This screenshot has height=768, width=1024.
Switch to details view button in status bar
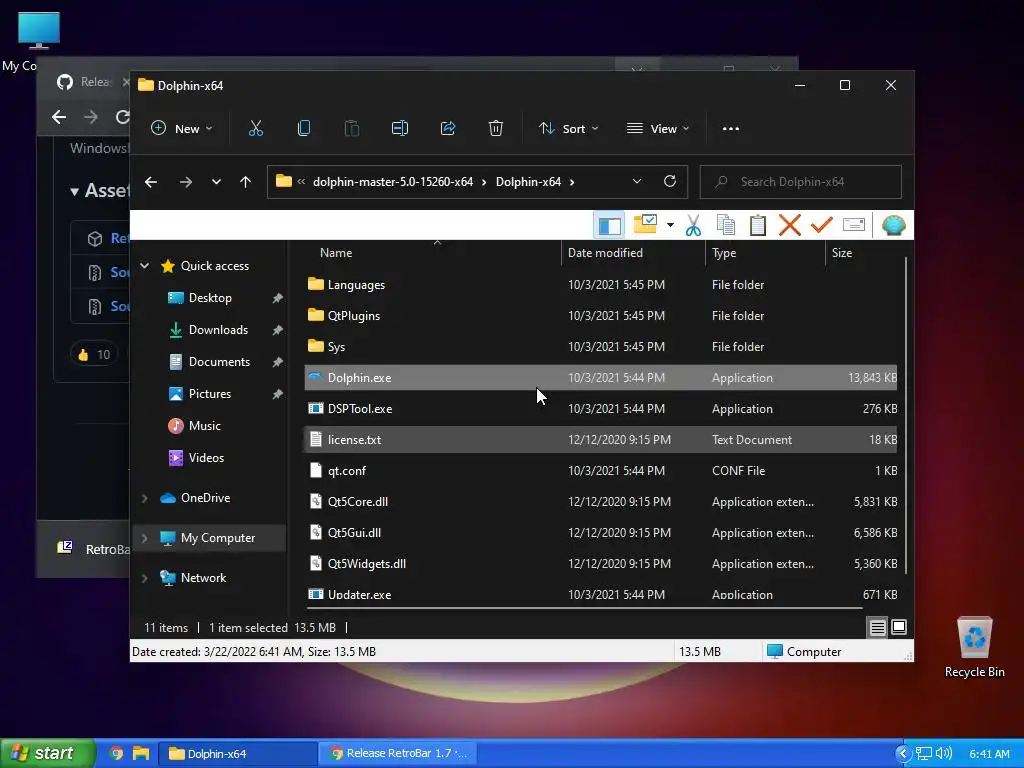(x=877, y=628)
